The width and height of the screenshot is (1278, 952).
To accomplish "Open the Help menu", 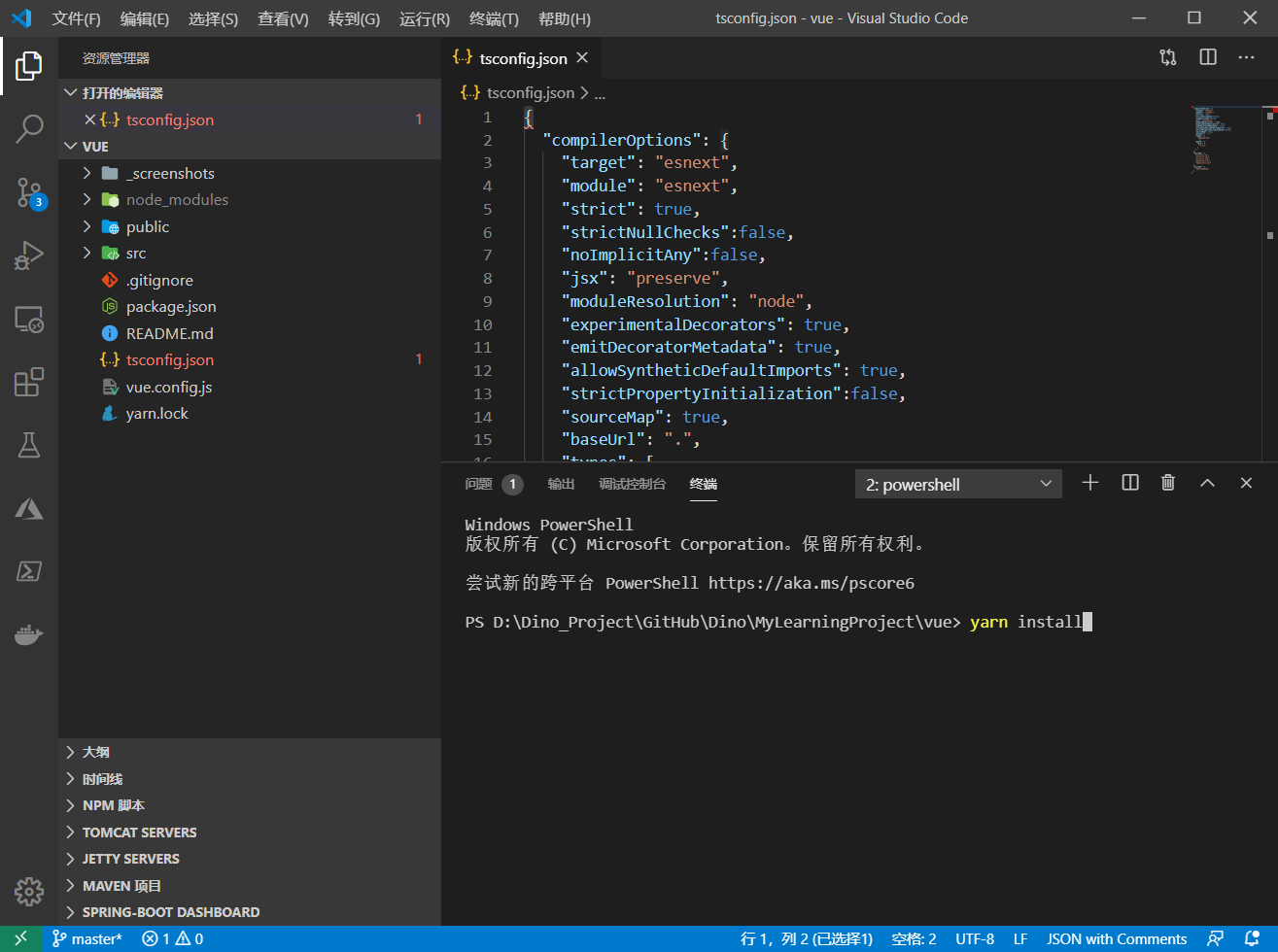I will coord(564,18).
